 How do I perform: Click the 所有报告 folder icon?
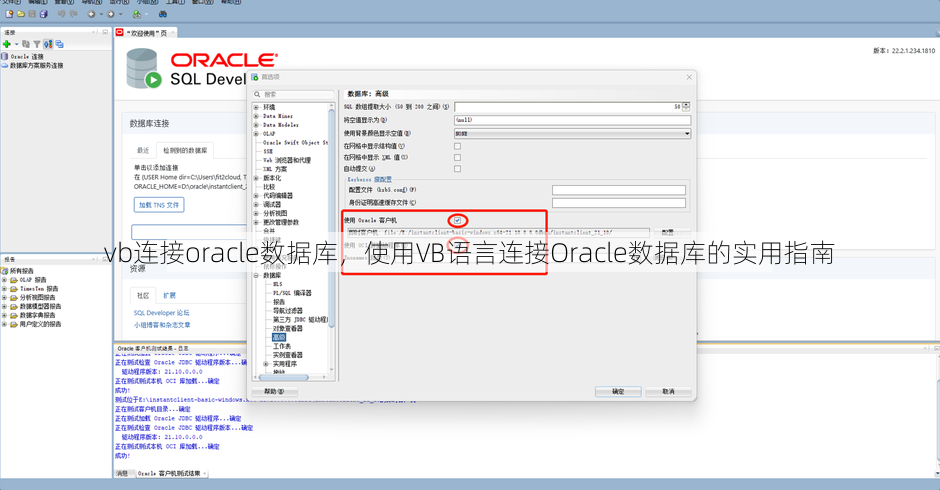click(5, 271)
